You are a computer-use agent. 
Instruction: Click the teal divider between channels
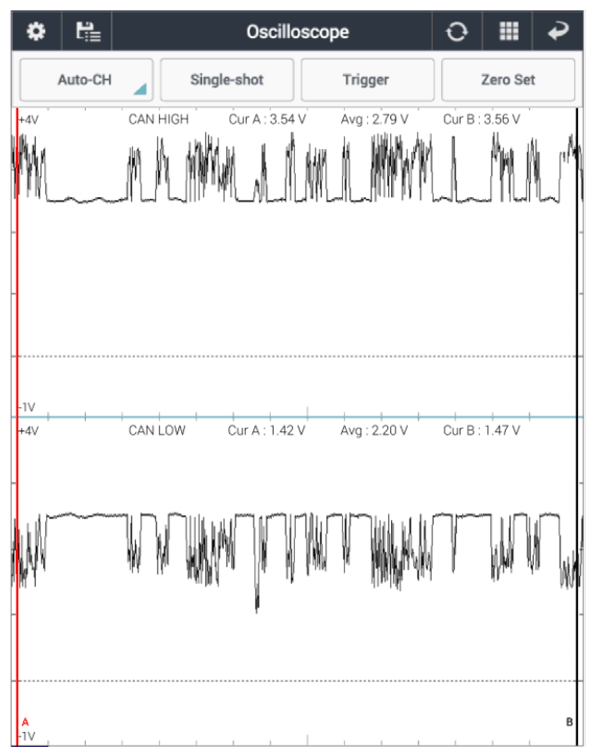[298, 417]
